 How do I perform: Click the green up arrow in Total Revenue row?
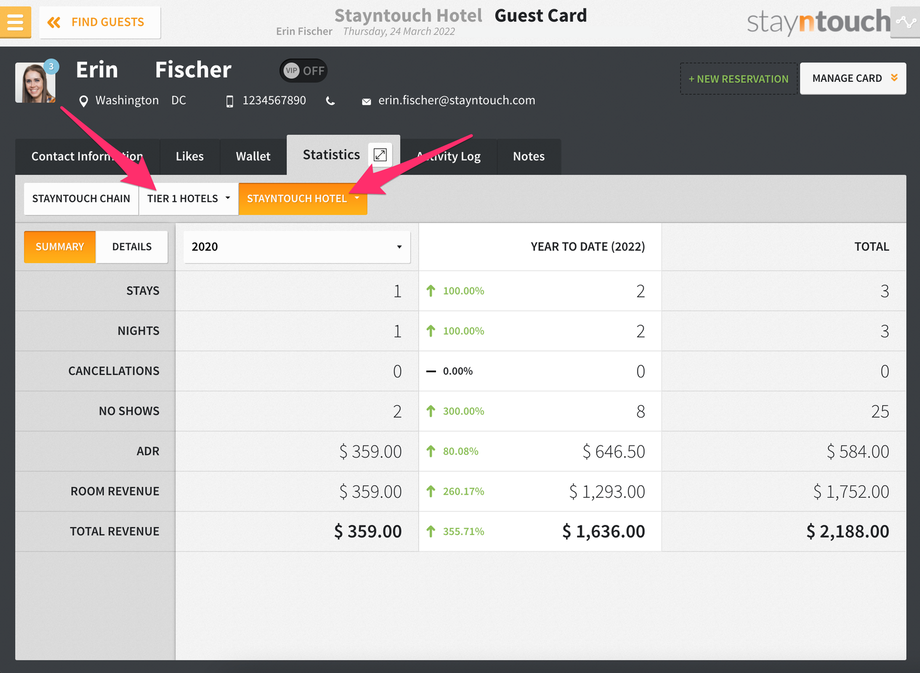tap(431, 532)
